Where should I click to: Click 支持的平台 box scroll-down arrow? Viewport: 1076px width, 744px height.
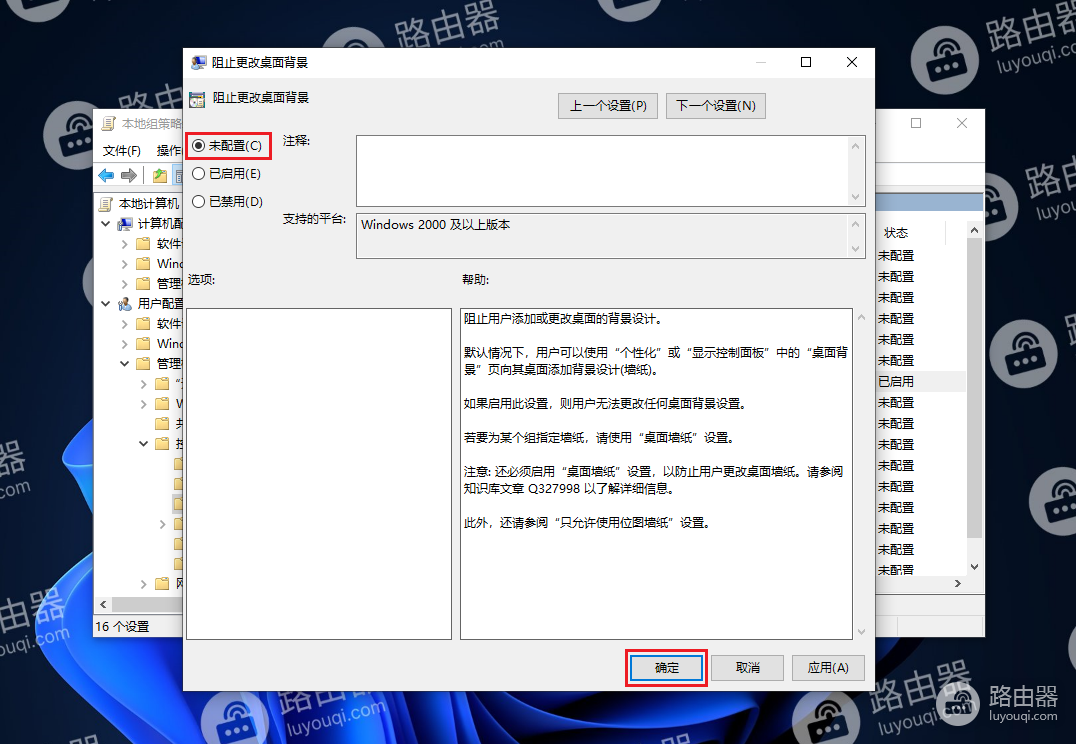(855, 248)
